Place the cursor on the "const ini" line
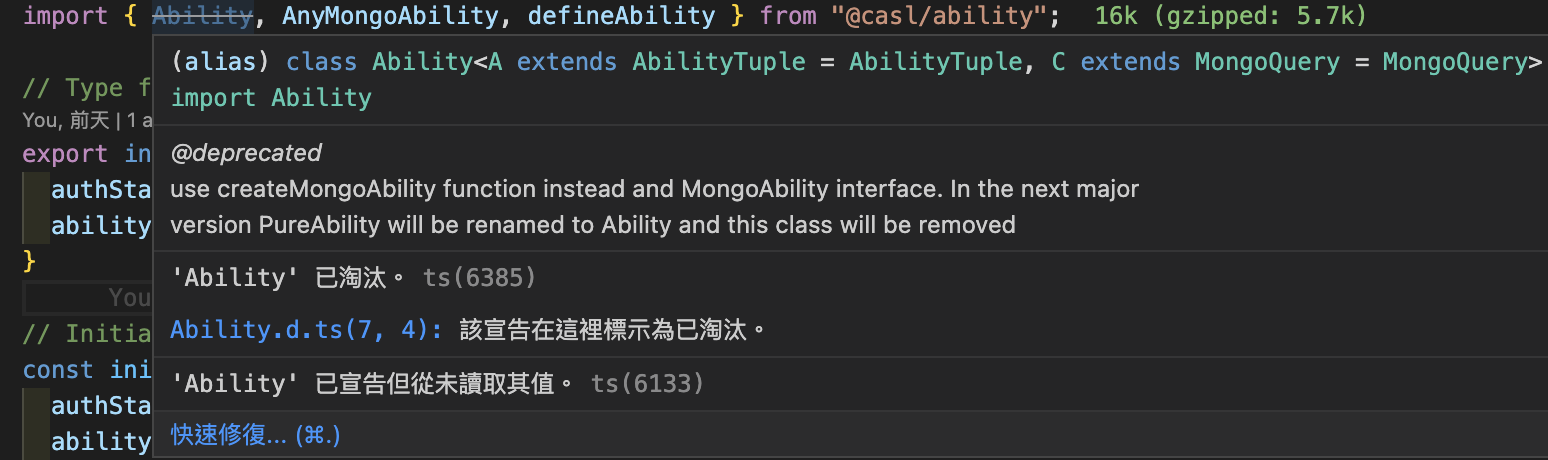This screenshot has width=1548, height=460. point(87,370)
